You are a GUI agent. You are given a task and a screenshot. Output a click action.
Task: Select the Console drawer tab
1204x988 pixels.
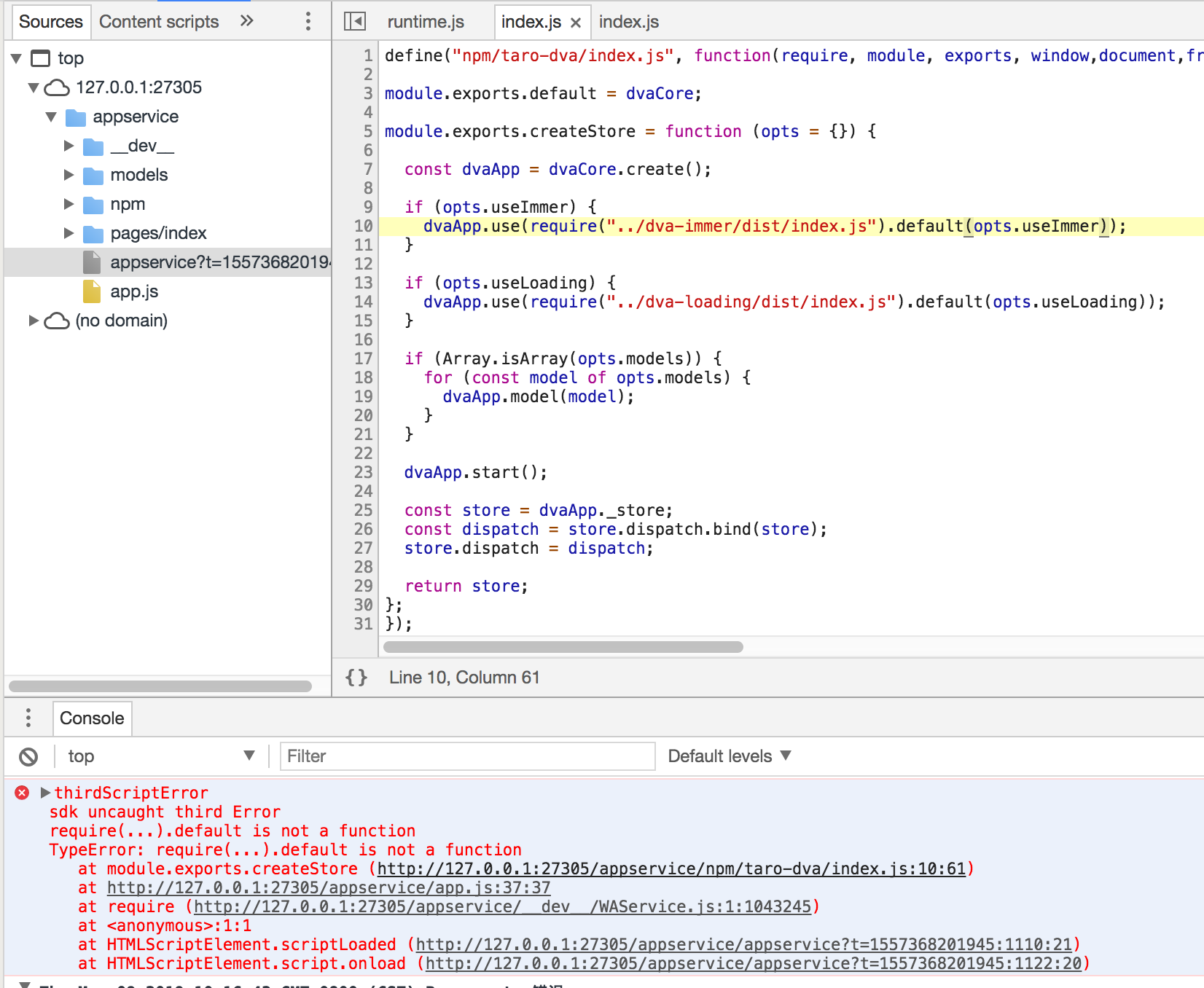point(92,718)
